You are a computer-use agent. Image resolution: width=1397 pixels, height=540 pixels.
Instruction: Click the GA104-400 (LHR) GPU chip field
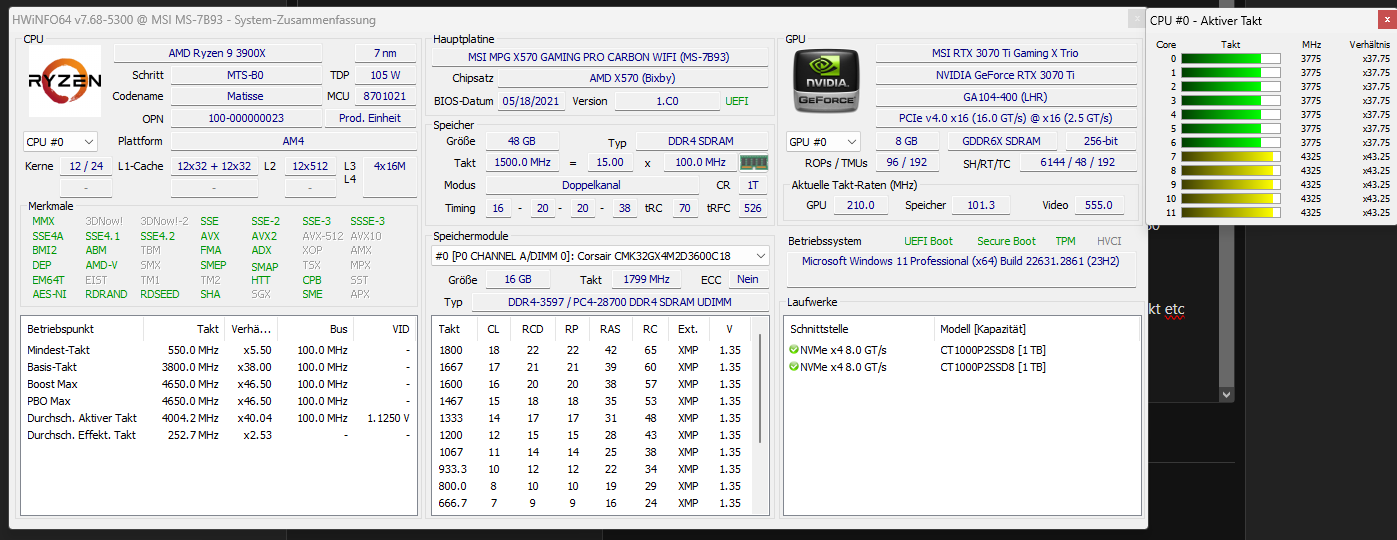(x=1006, y=97)
